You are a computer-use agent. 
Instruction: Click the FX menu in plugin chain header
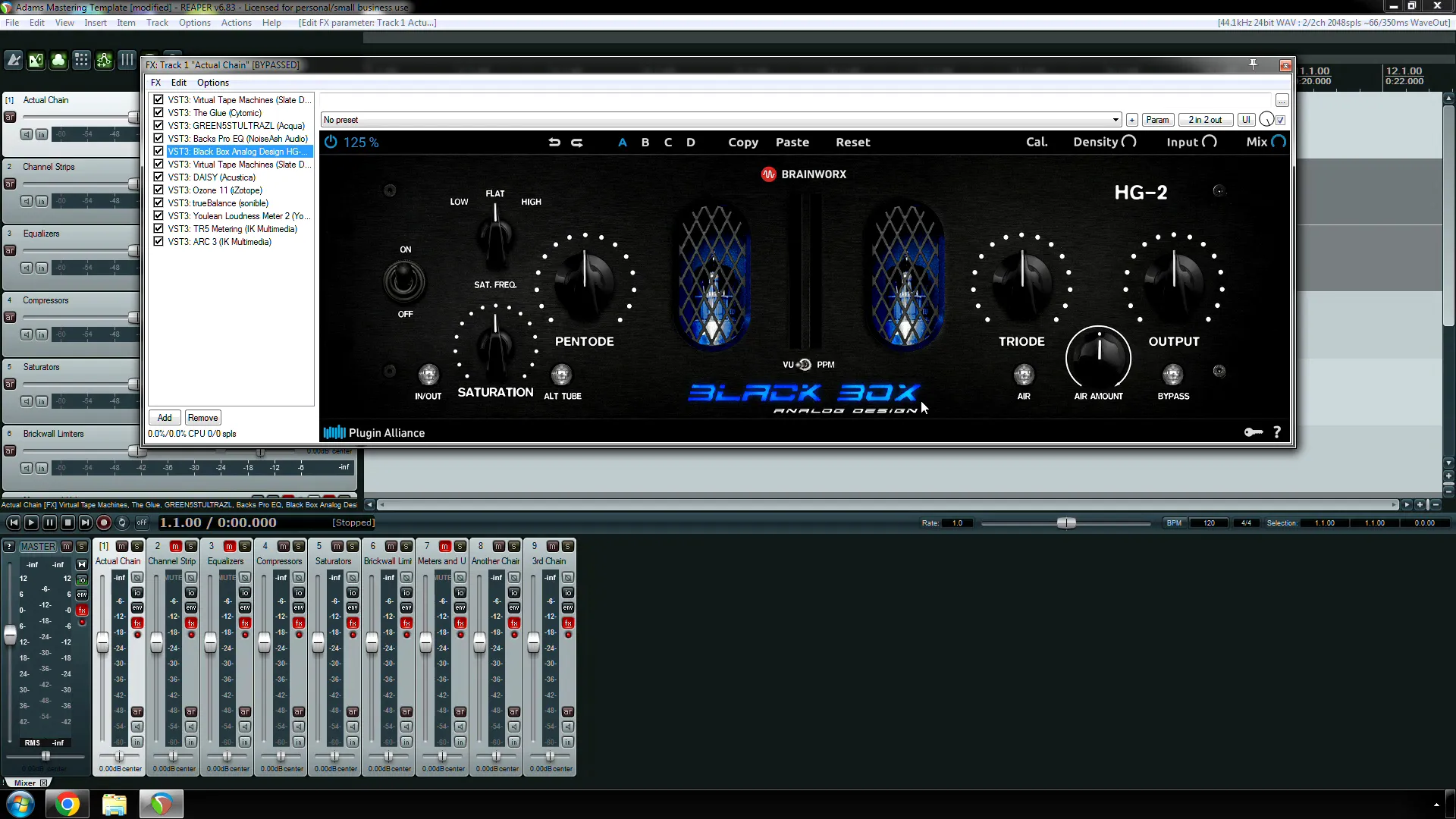tap(155, 82)
